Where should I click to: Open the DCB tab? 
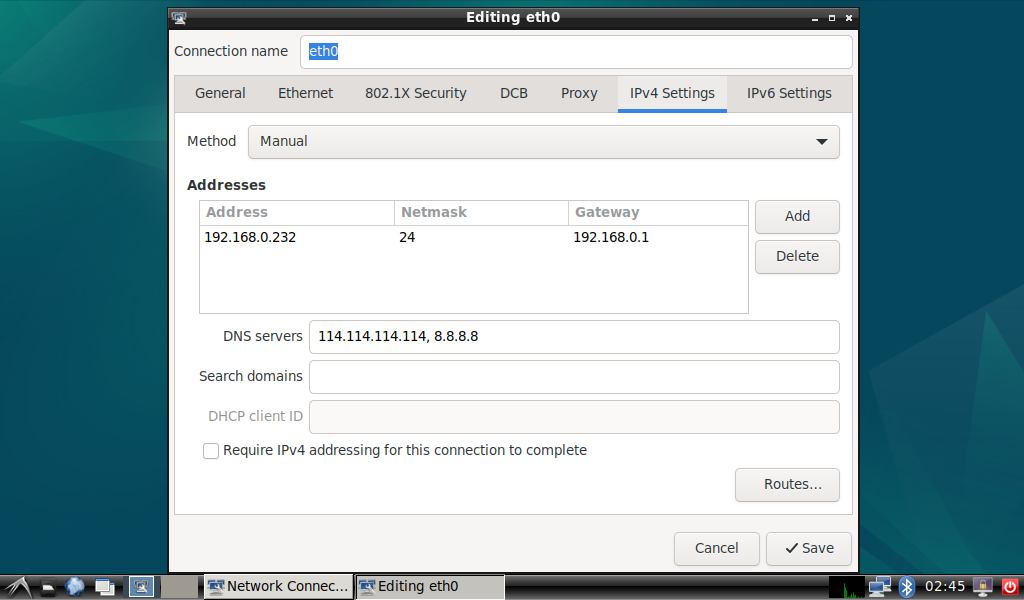click(514, 93)
